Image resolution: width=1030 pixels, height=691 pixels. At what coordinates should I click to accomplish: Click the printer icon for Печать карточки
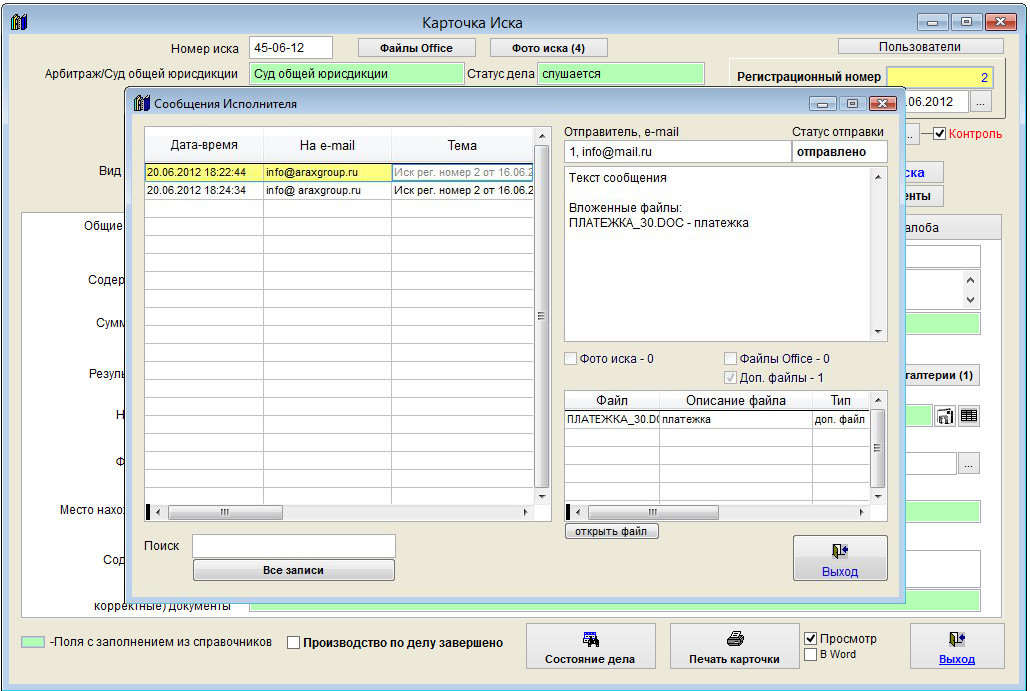point(734,640)
